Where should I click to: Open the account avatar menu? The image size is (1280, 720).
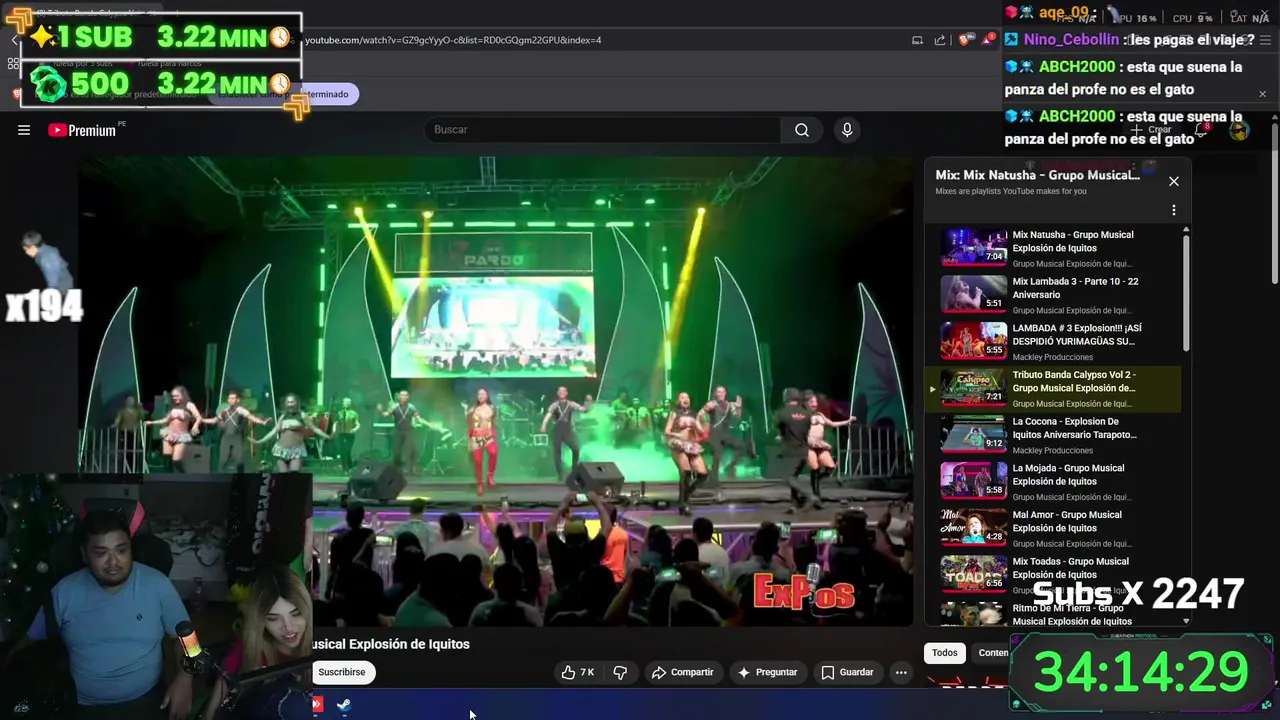tap(1239, 130)
